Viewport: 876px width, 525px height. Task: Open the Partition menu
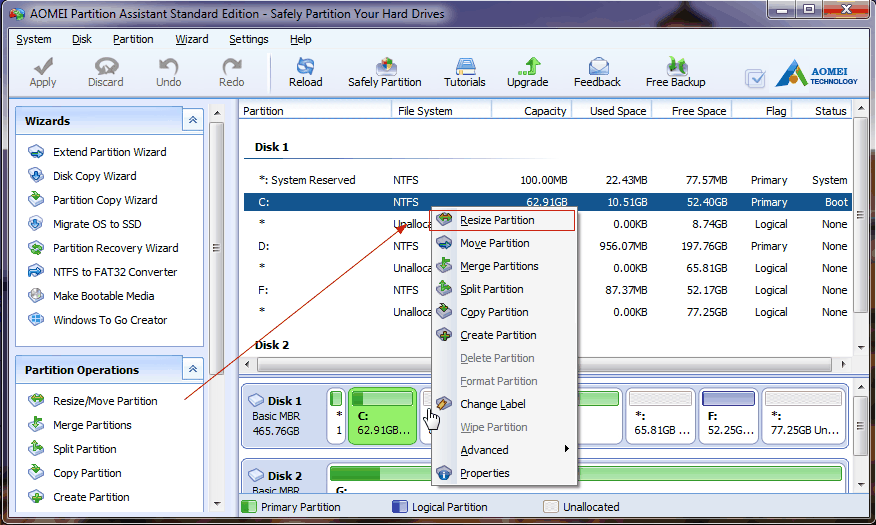133,39
